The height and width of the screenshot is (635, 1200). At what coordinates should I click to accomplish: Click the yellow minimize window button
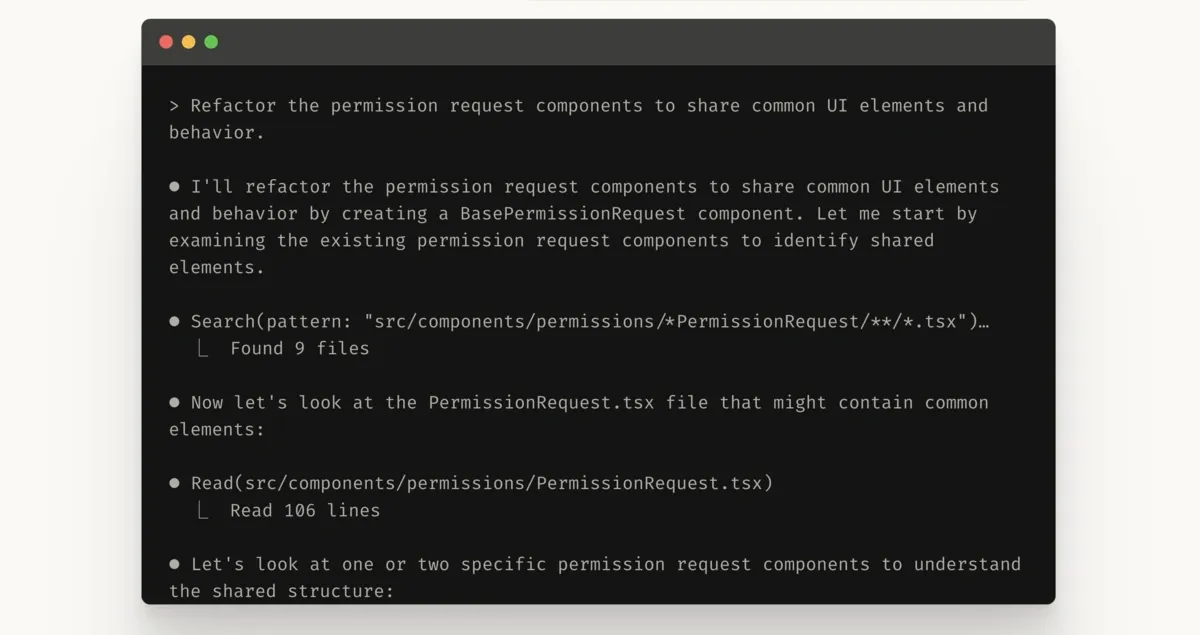[x=188, y=42]
